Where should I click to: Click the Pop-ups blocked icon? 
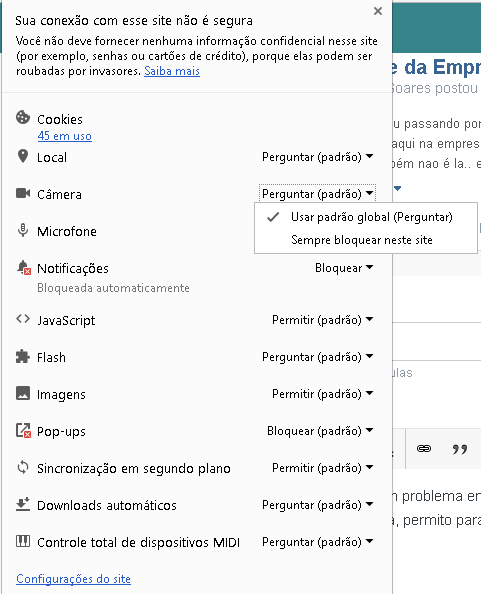pos(23,431)
